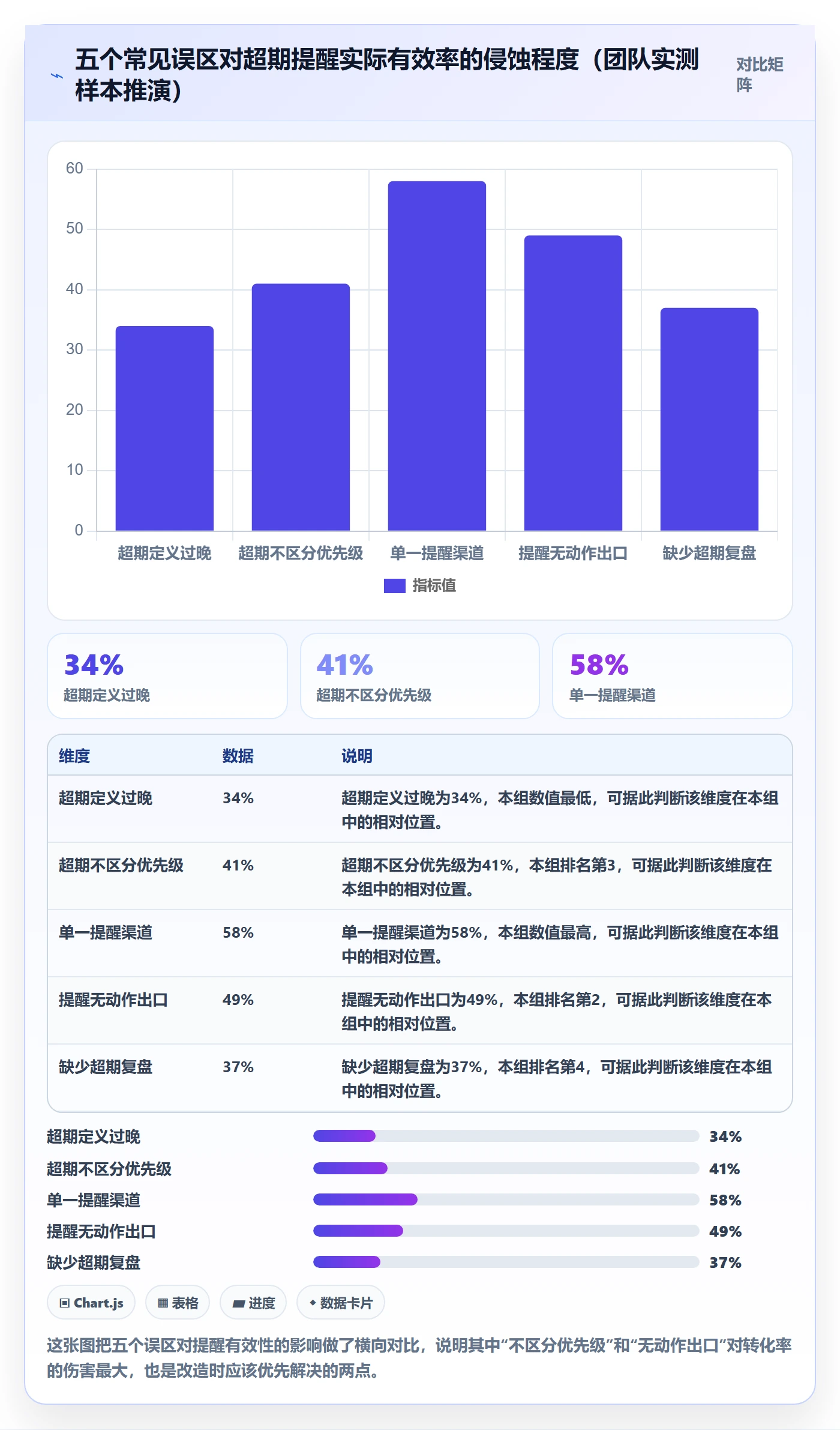Image resolution: width=840 pixels, height=1430 pixels.
Task: Click the 37% progress value
Action: 725,1263
